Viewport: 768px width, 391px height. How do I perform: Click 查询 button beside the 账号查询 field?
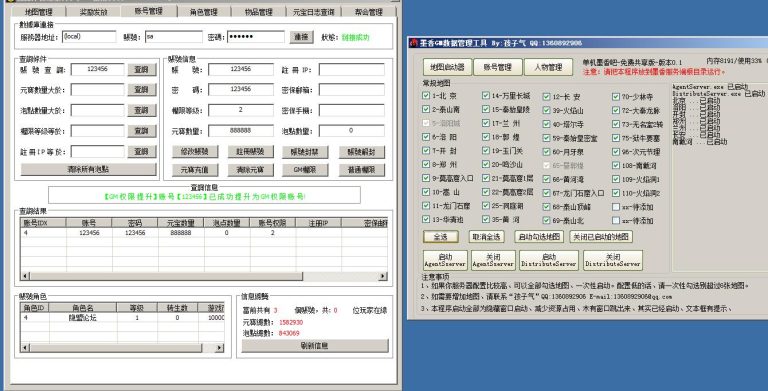(142, 70)
